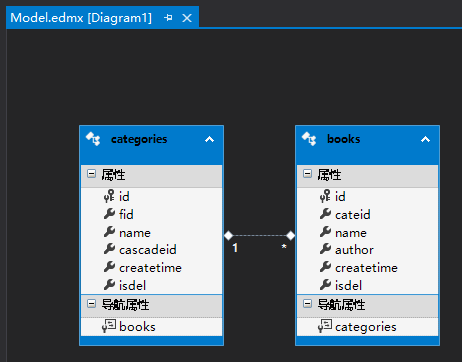This screenshot has width=462, height=362.
Task: Select id key property in books
Action: 368,197
